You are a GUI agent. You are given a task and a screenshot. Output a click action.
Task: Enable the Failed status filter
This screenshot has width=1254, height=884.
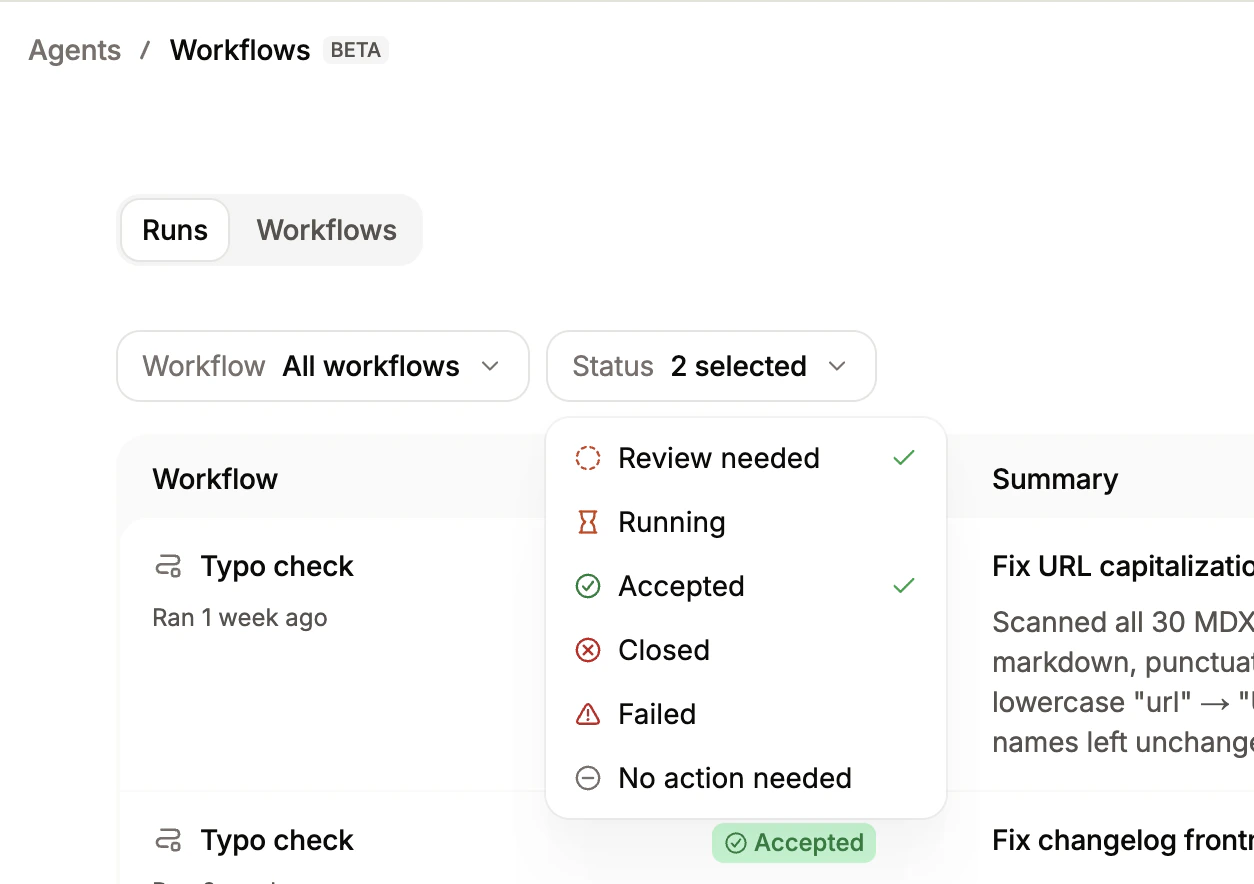pos(657,714)
